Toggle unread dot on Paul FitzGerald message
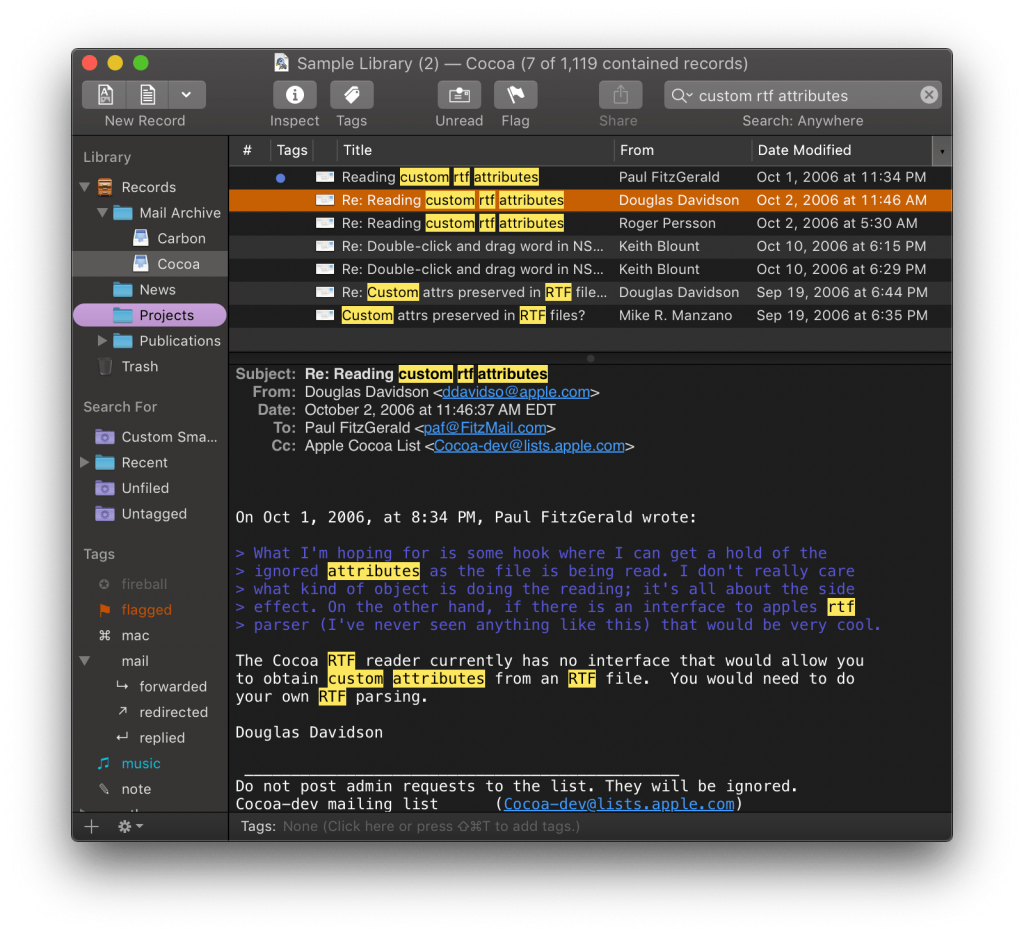Image resolution: width=1024 pixels, height=936 pixels. (280, 178)
